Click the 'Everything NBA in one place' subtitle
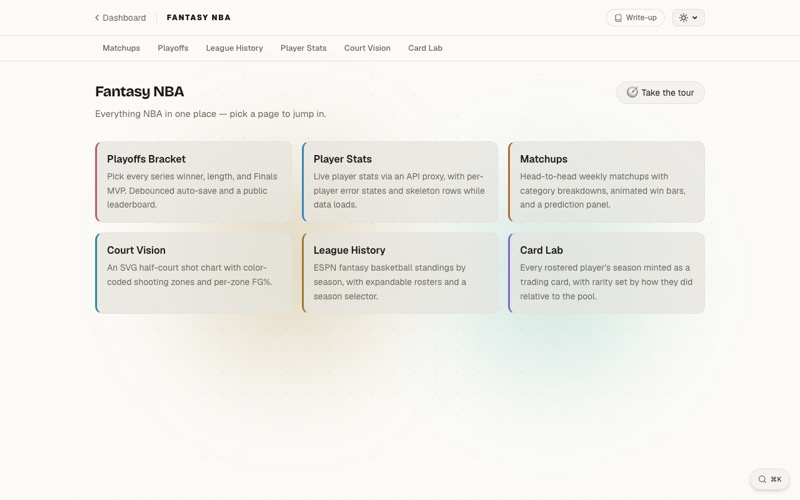The height and width of the screenshot is (500, 800). (210, 114)
